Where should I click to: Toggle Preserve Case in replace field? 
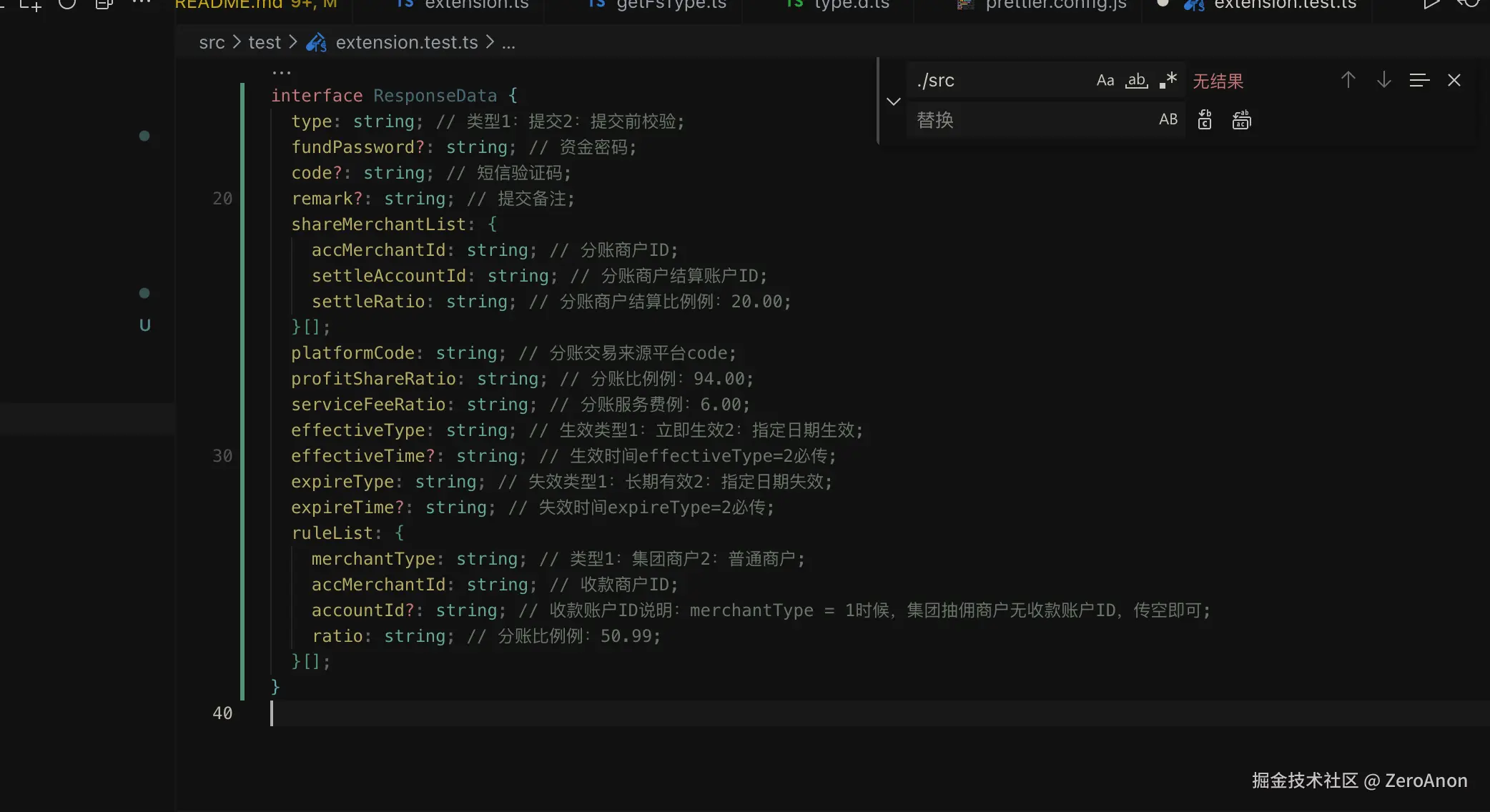[x=1168, y=120]
